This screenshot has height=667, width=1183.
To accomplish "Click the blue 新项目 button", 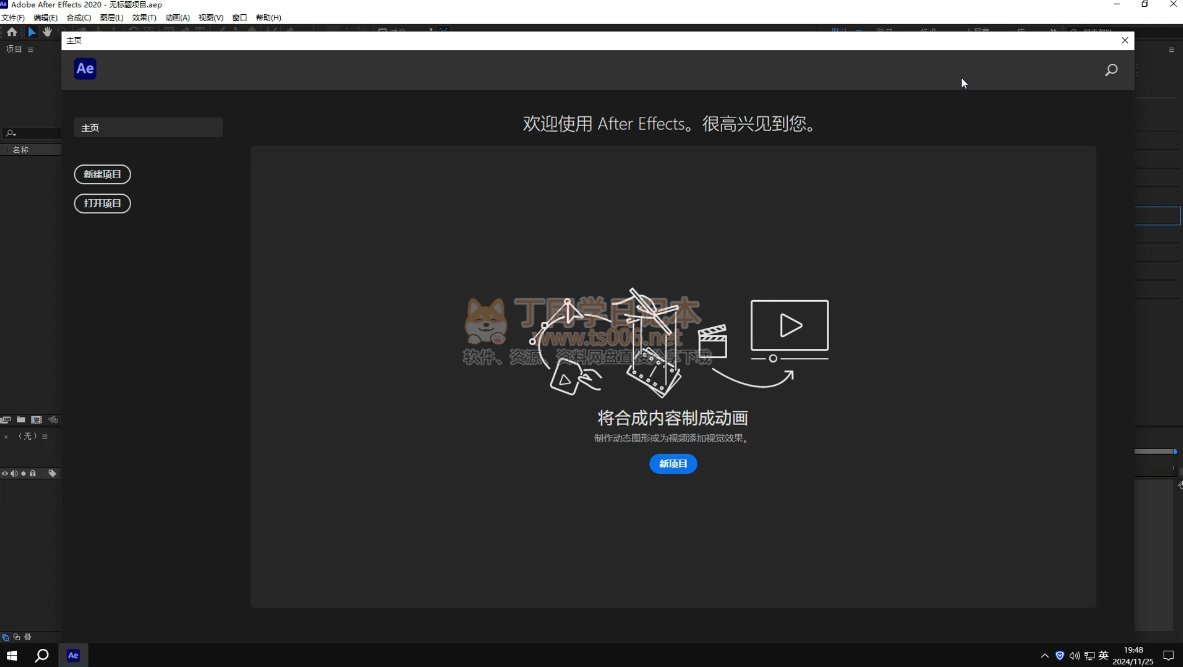I will point(673,464).
